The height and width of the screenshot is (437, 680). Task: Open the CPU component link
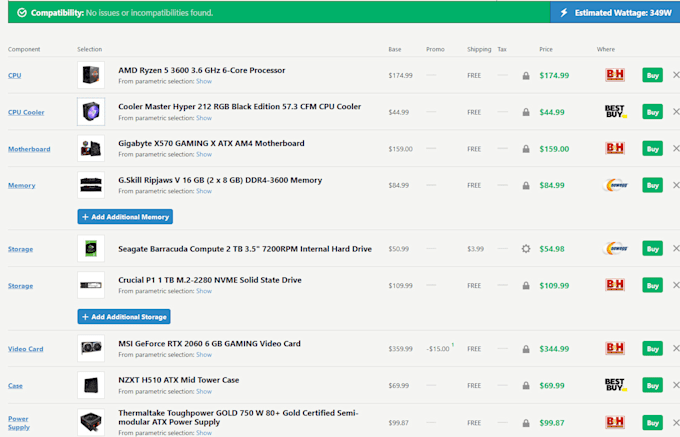point(14,75)
